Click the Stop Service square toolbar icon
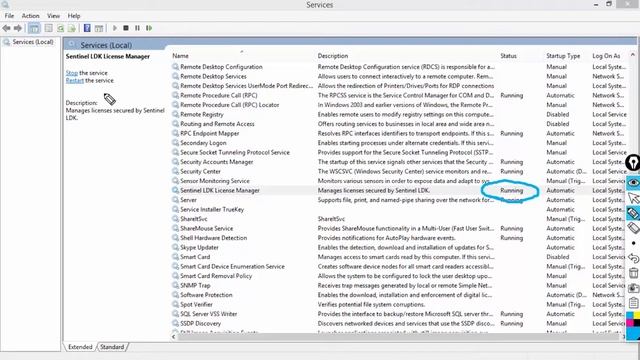640x360 pixels. pos(126,28)
